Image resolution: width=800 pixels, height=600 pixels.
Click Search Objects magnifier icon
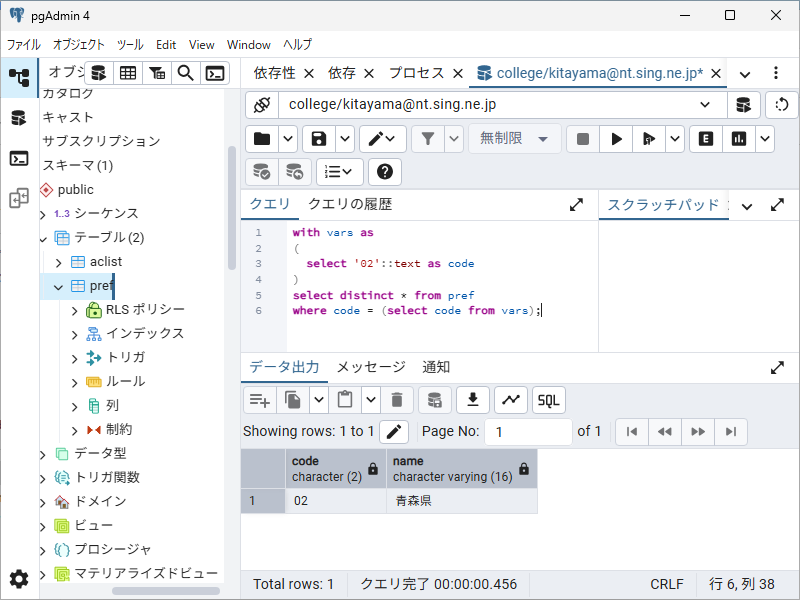click(x=185, y=73)
